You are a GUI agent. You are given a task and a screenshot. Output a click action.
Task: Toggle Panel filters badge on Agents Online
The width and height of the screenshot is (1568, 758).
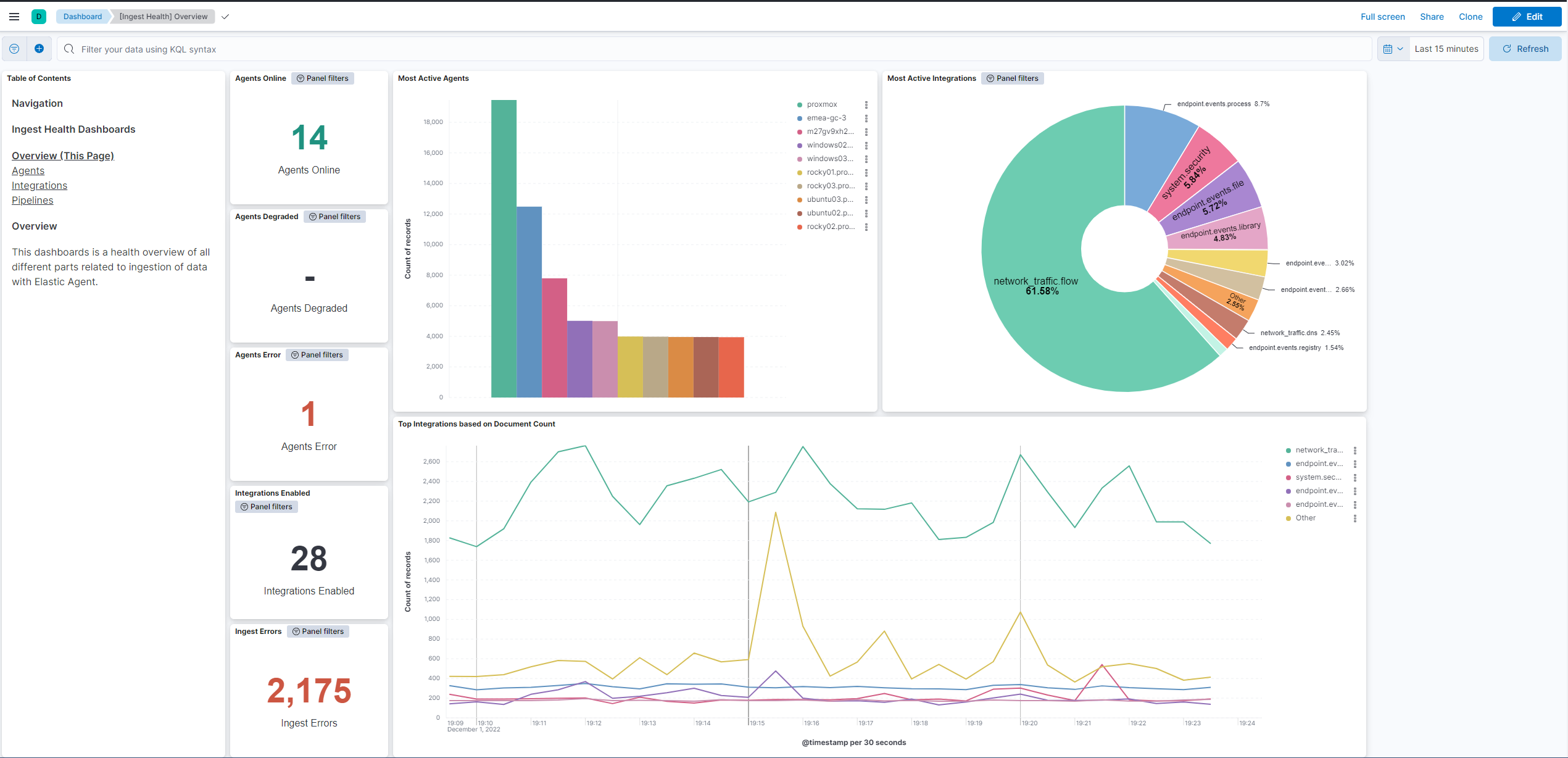coord(322,78)
